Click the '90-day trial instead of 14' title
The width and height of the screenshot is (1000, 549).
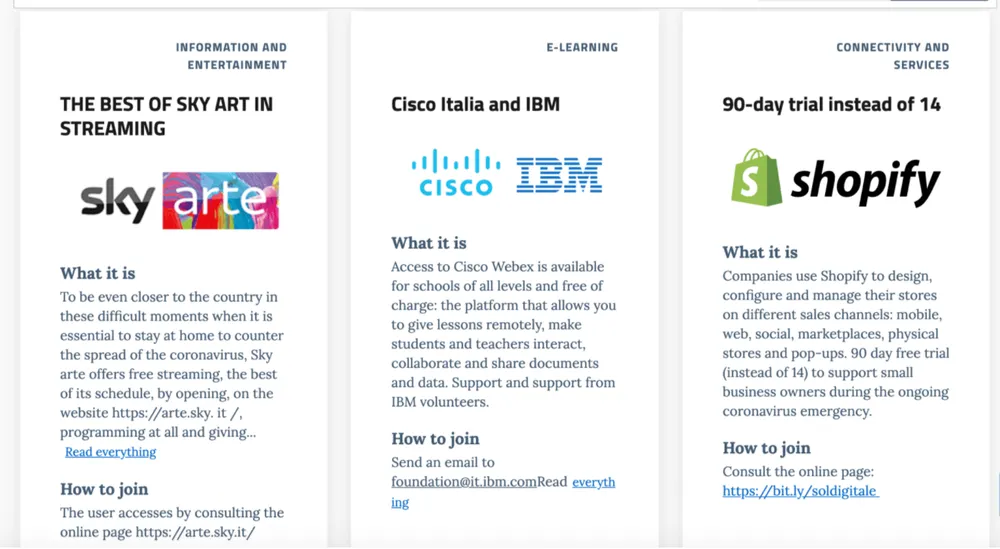pyautogui.click(x=831, y=104)
